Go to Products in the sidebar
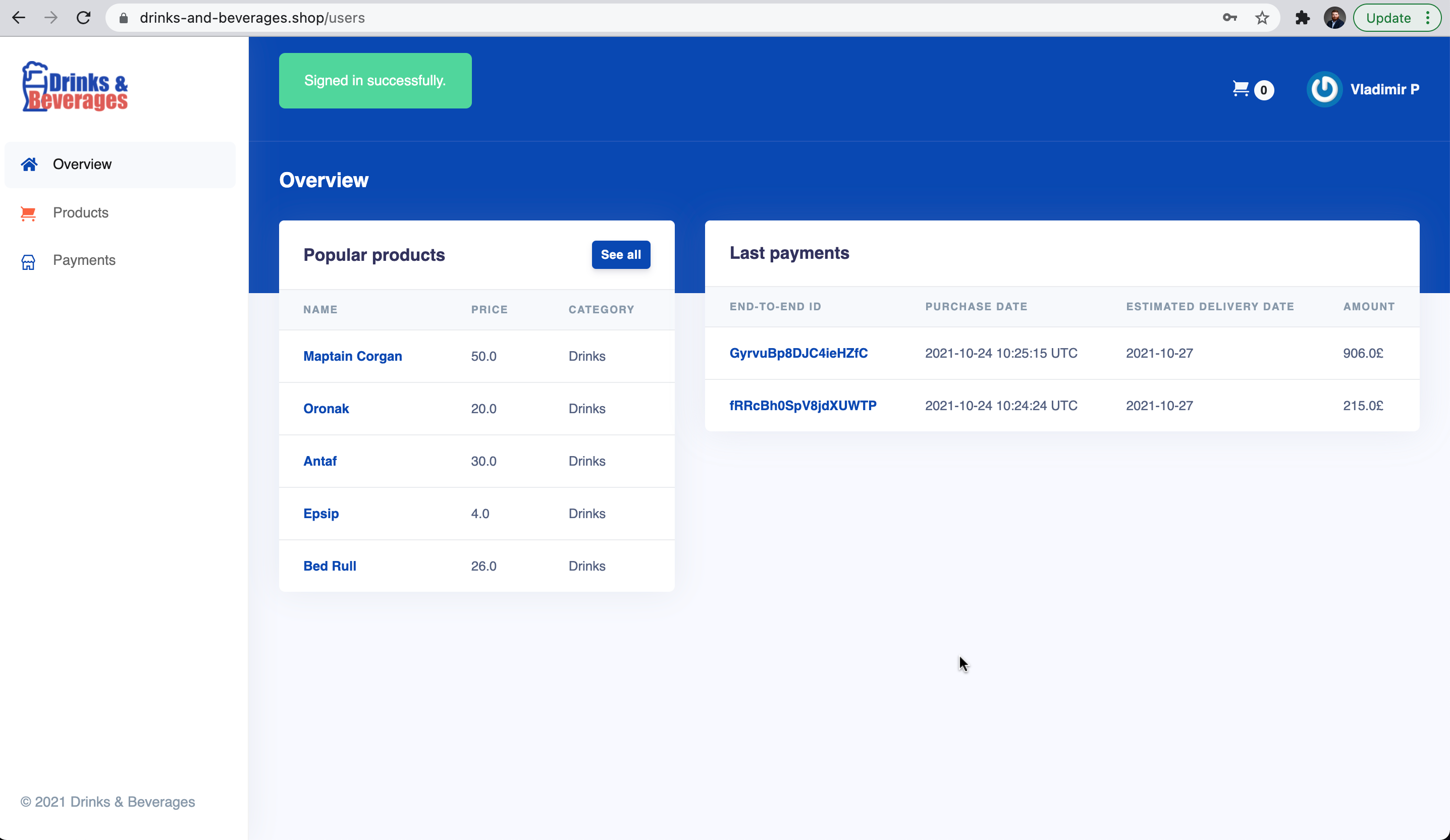Screen dimensions: 1450x840 point(81,212)
